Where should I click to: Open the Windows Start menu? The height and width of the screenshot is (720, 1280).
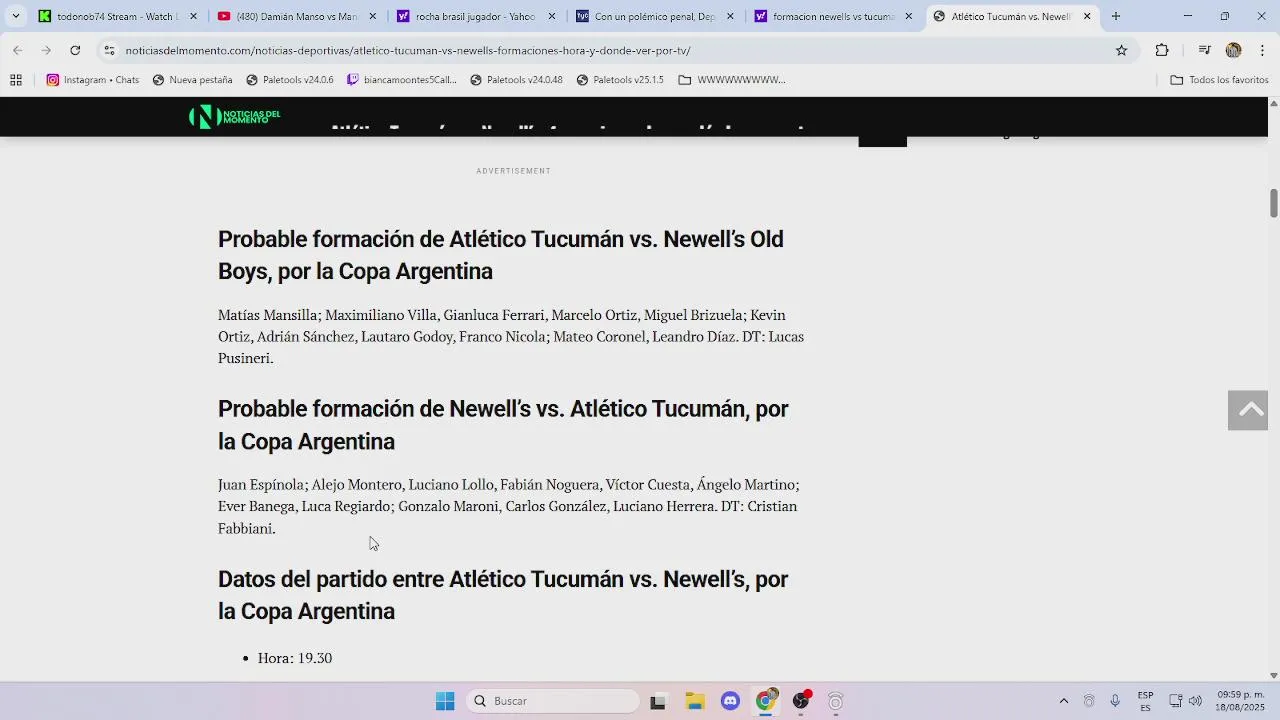(445, 701)
